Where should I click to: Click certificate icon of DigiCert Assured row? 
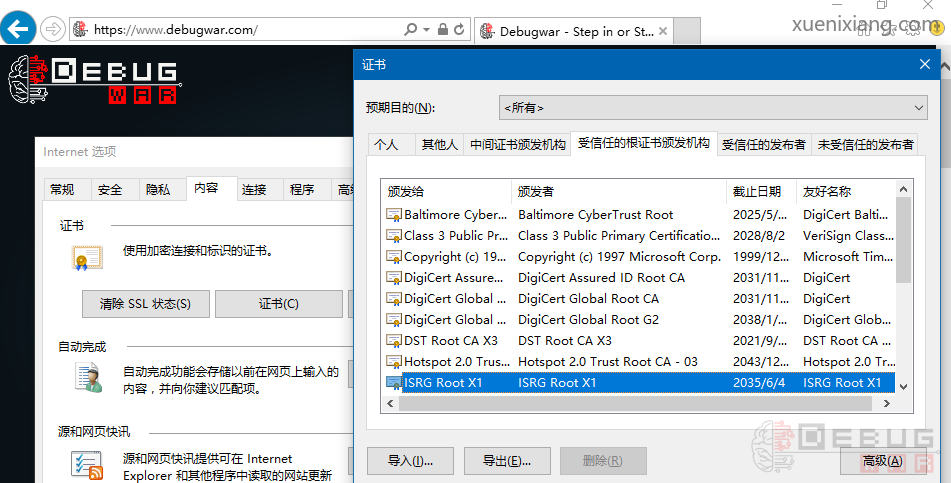pos(394,278)
